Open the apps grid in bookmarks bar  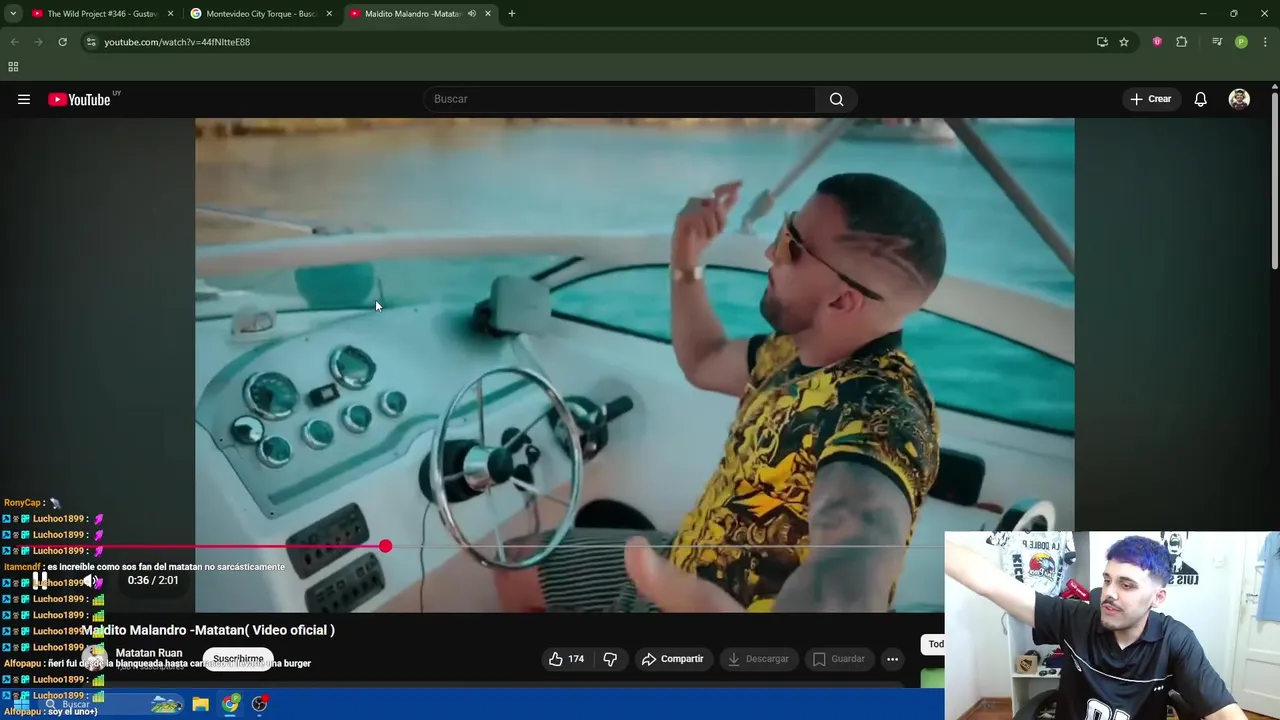coord(13,67)
